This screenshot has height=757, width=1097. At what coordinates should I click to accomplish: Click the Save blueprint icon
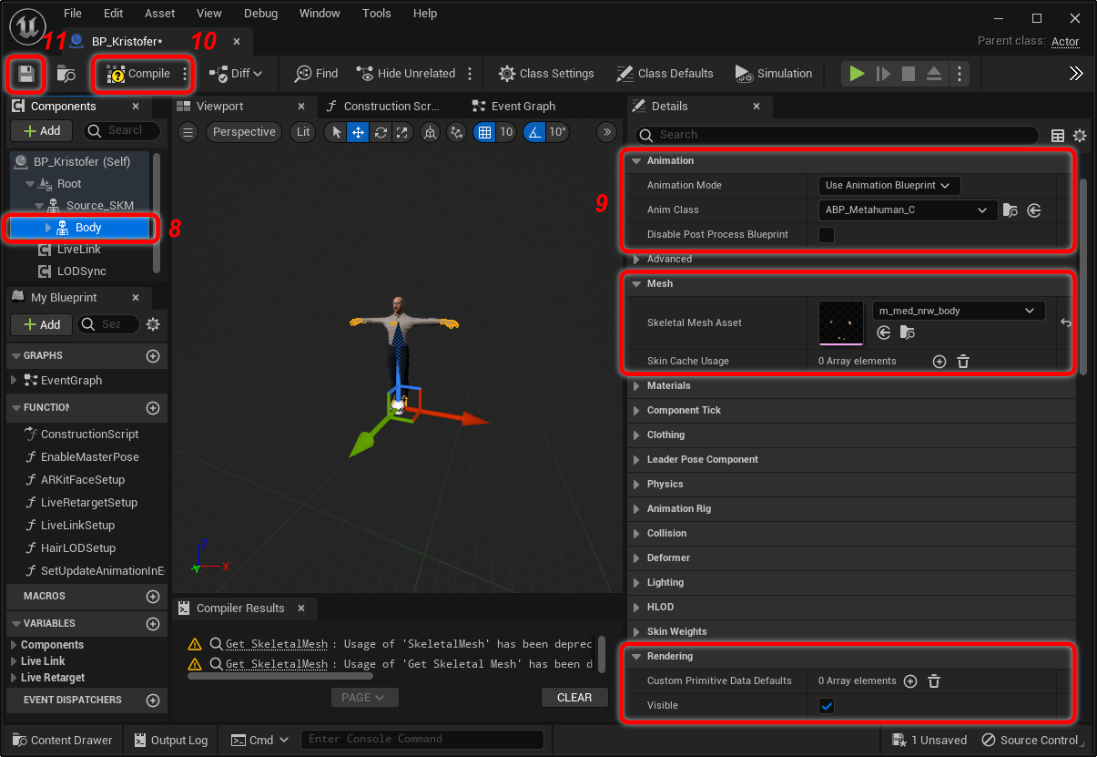(26, 74)
